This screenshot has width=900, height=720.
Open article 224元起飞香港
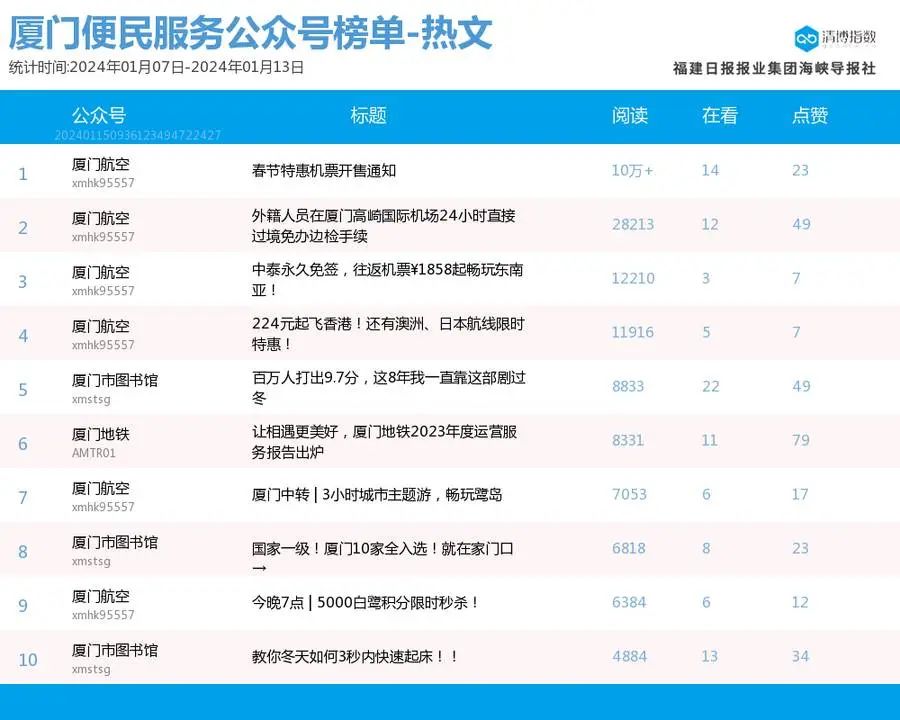click(x=388, y=334)
